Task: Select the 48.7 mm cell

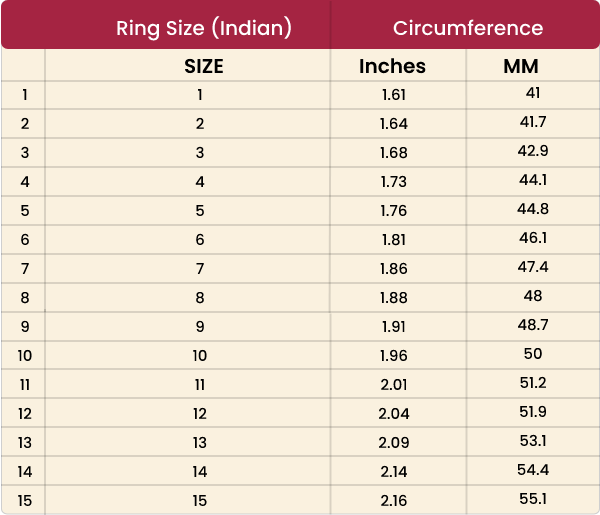Action: 533,325
